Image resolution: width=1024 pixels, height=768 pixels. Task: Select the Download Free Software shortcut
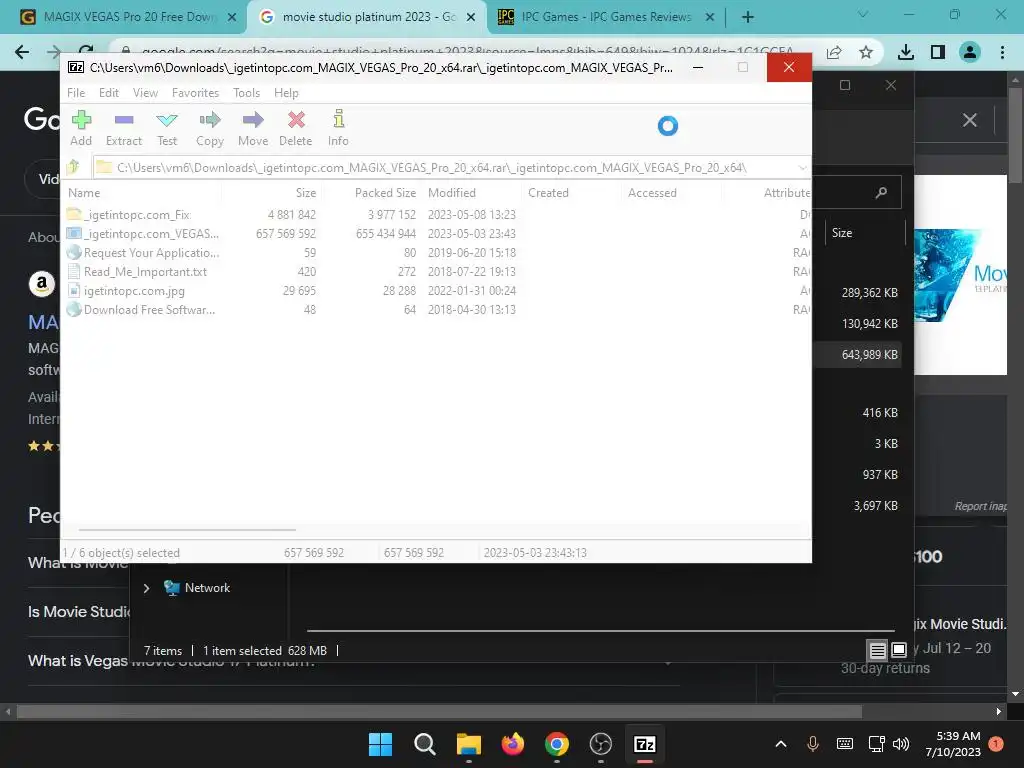[141, 309]
